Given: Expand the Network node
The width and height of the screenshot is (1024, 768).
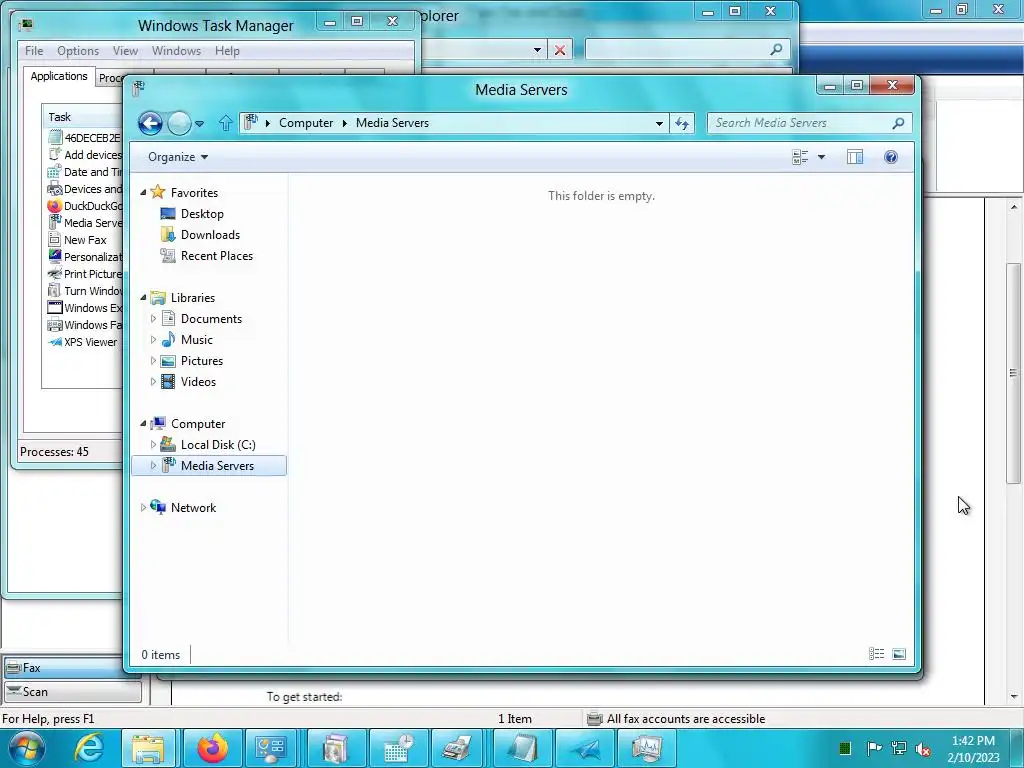Looking at the screenshot, I should tap(143, 507).
